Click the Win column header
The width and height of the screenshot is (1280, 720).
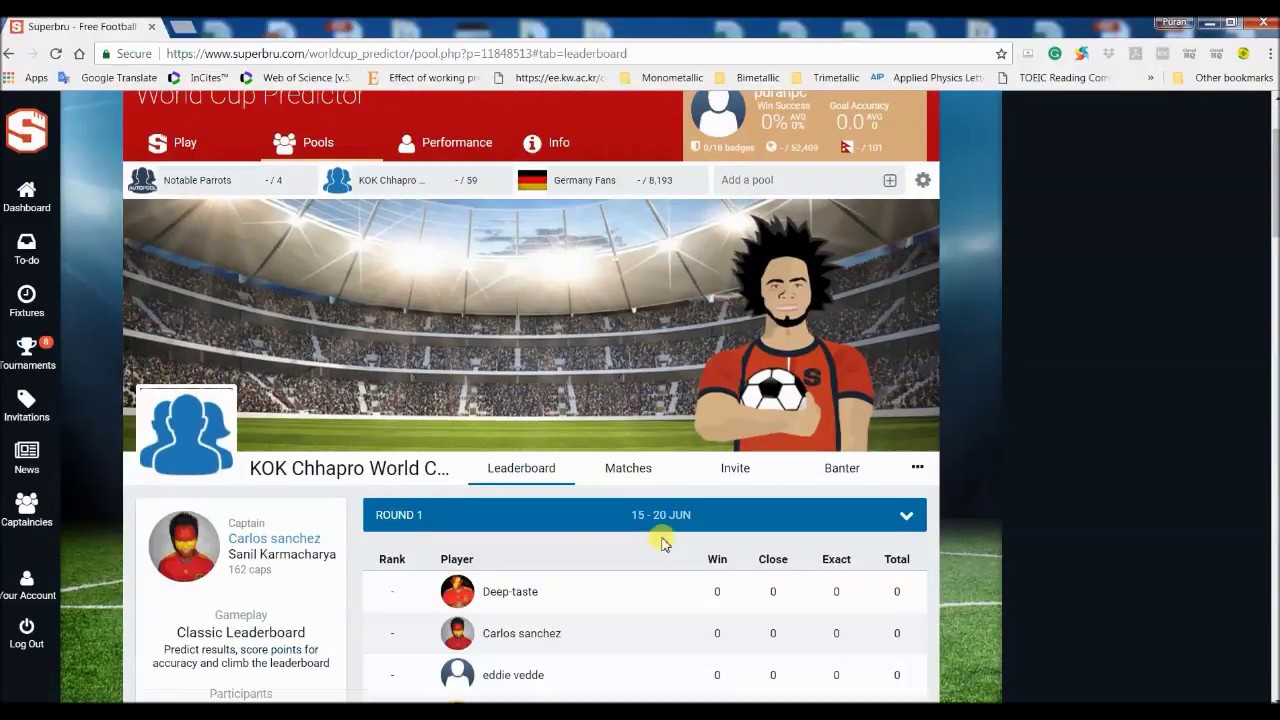point(717,559)
